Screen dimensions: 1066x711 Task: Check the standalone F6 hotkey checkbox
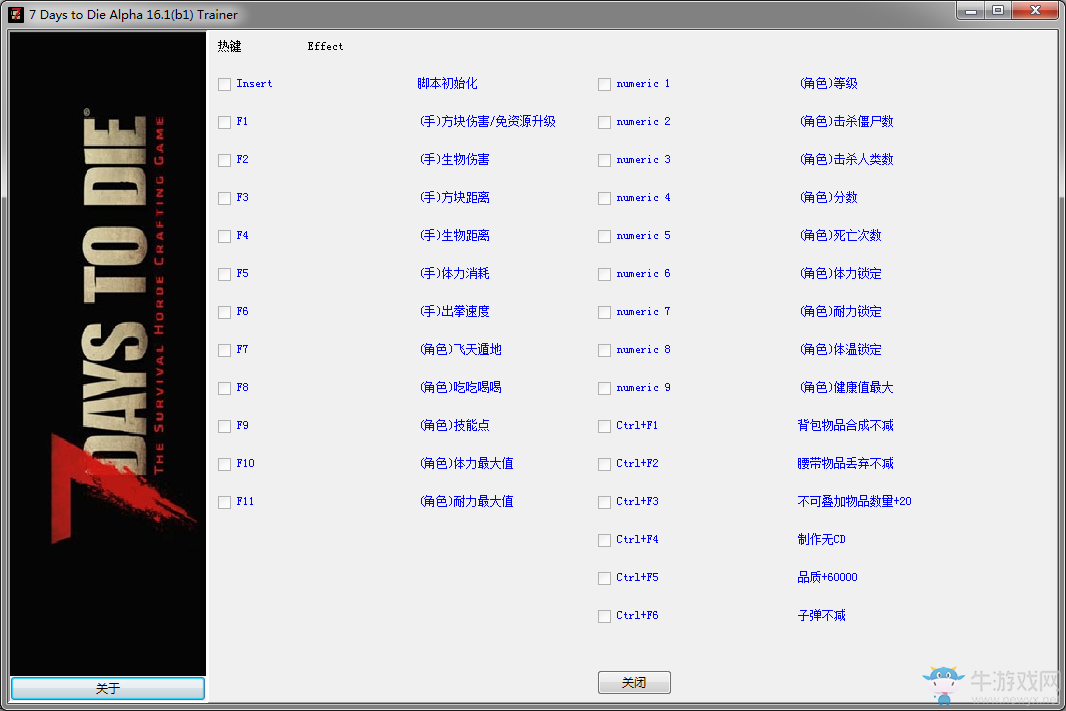tap(224, 313)
